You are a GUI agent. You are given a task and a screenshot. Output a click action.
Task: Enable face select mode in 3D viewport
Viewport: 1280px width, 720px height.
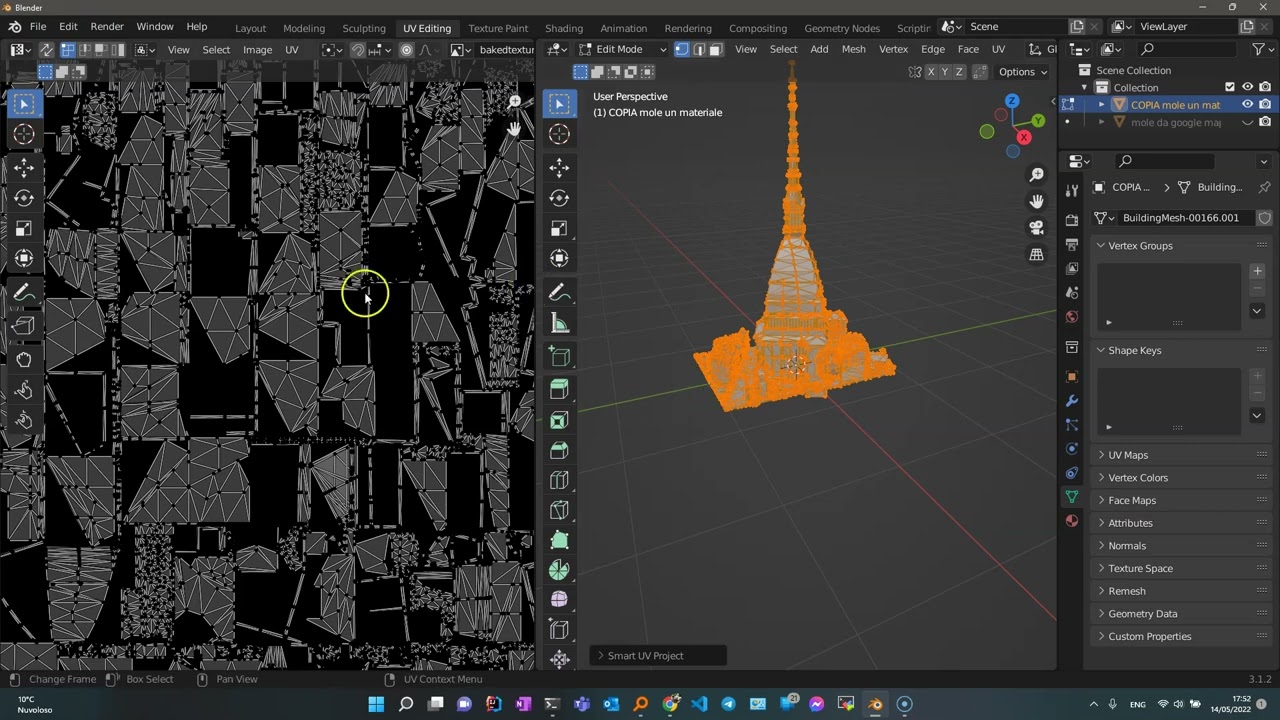[715, 49]
